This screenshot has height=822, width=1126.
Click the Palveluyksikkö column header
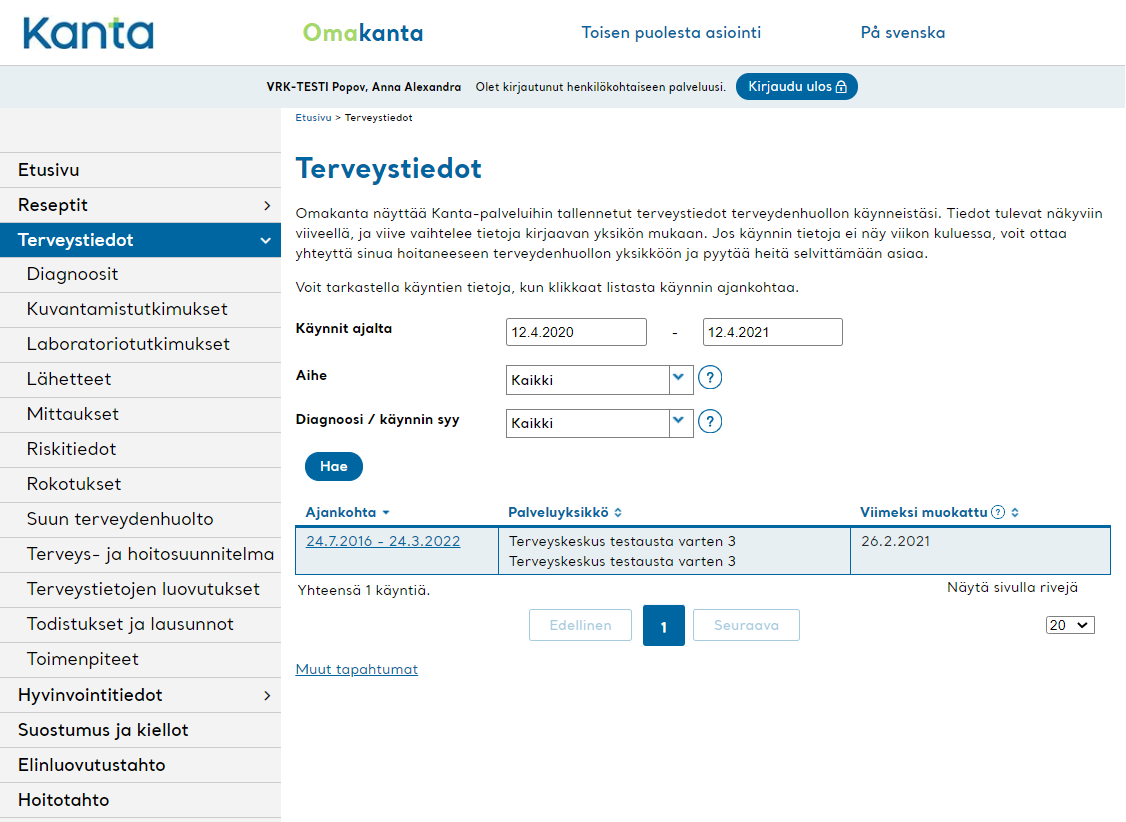click(558, 513)
